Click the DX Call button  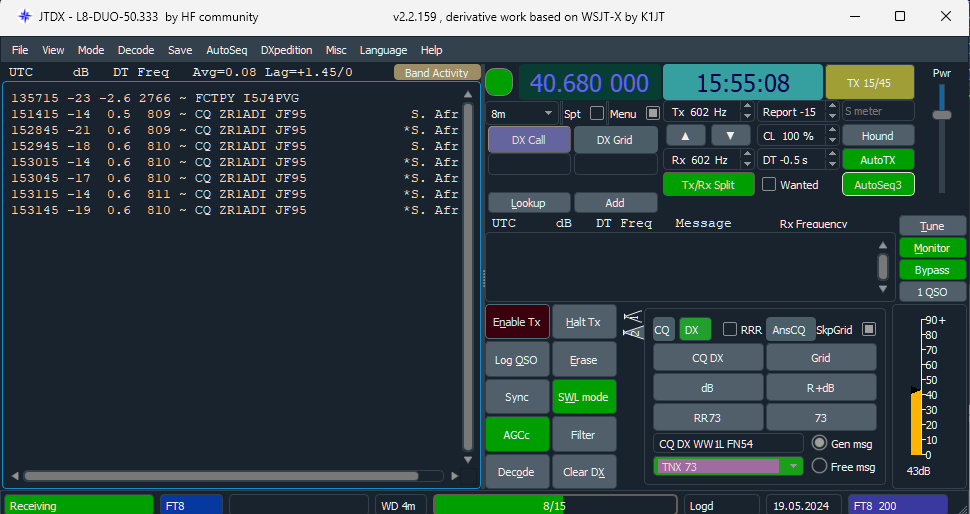529,140
